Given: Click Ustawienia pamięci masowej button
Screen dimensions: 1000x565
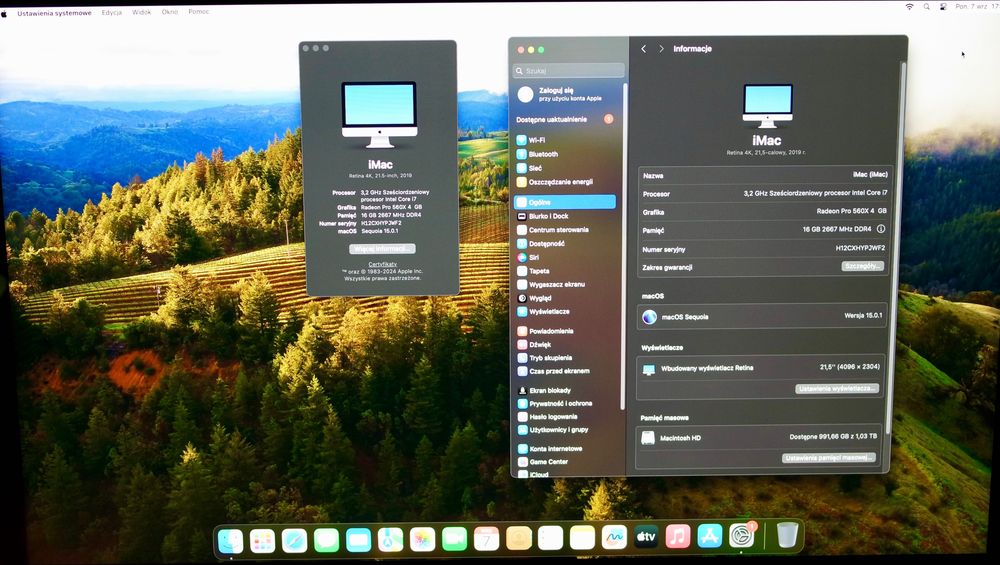Looking at the screenshot, I should (x=828, y=458).
